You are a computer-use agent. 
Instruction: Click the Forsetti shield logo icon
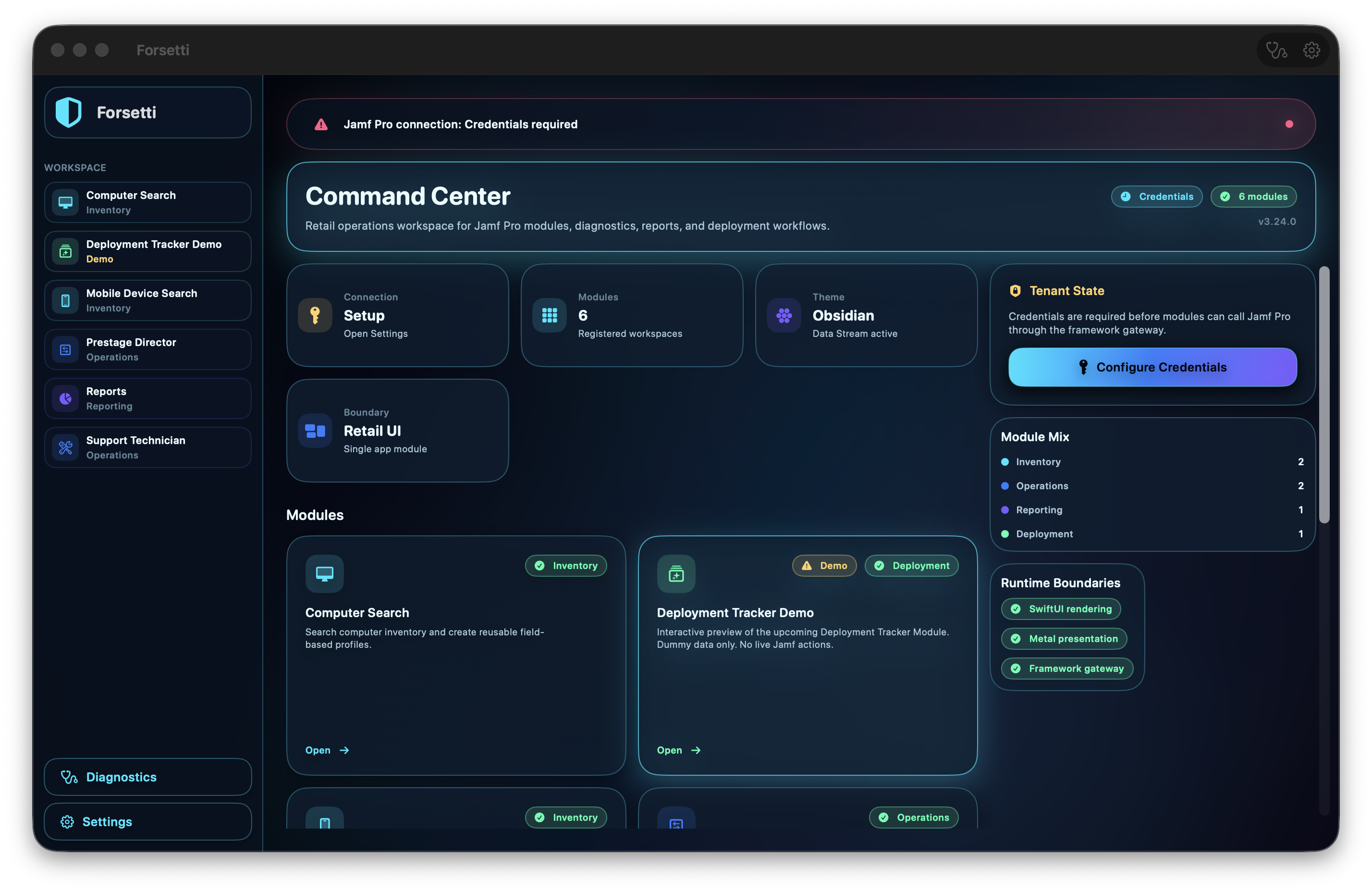(69, 112)
